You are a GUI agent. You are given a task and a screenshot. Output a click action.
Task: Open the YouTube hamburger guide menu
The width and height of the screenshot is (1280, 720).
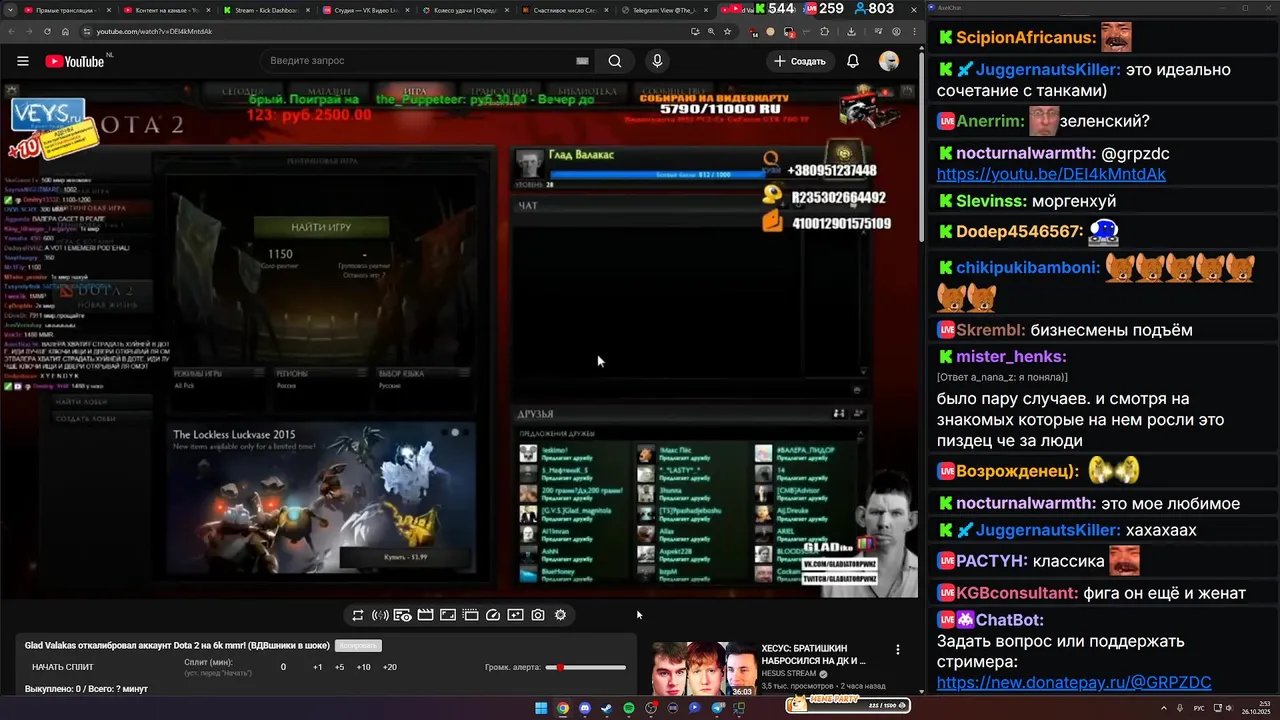(x=22, y=61)
